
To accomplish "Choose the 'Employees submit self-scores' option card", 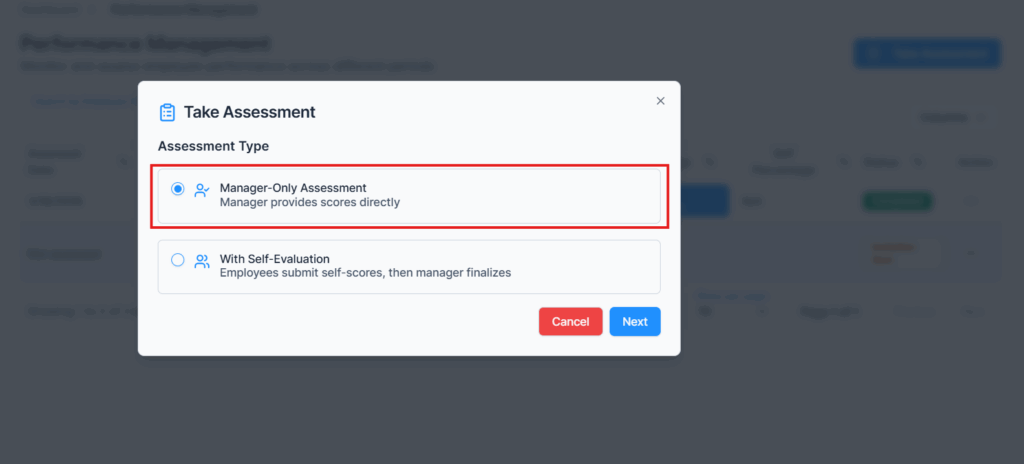I will pos(409,267).
